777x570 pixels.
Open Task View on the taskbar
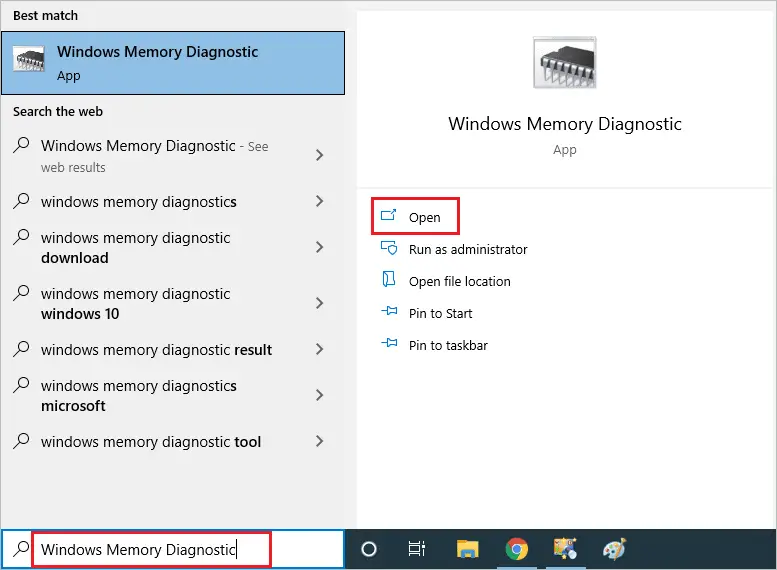(417, 549)
